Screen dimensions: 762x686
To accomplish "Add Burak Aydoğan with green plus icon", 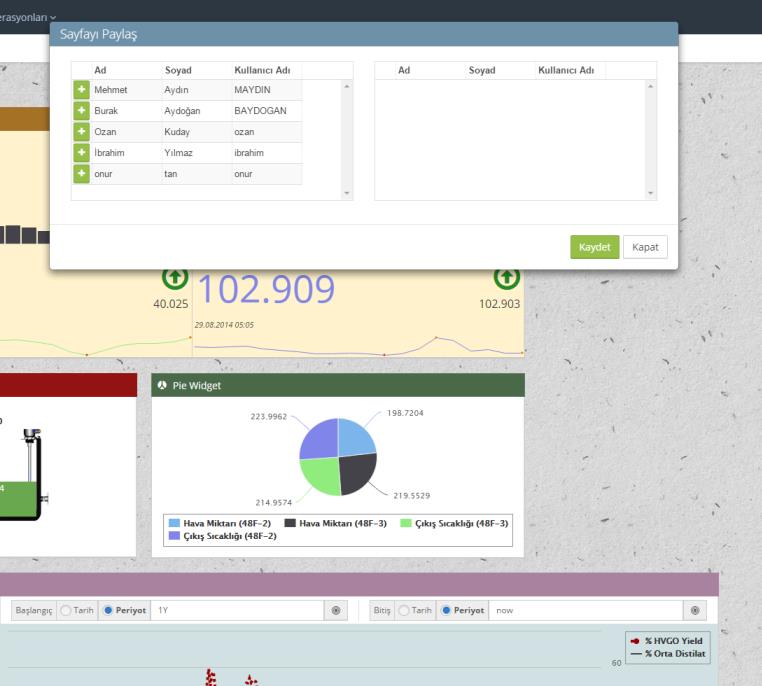I will 82,111.
